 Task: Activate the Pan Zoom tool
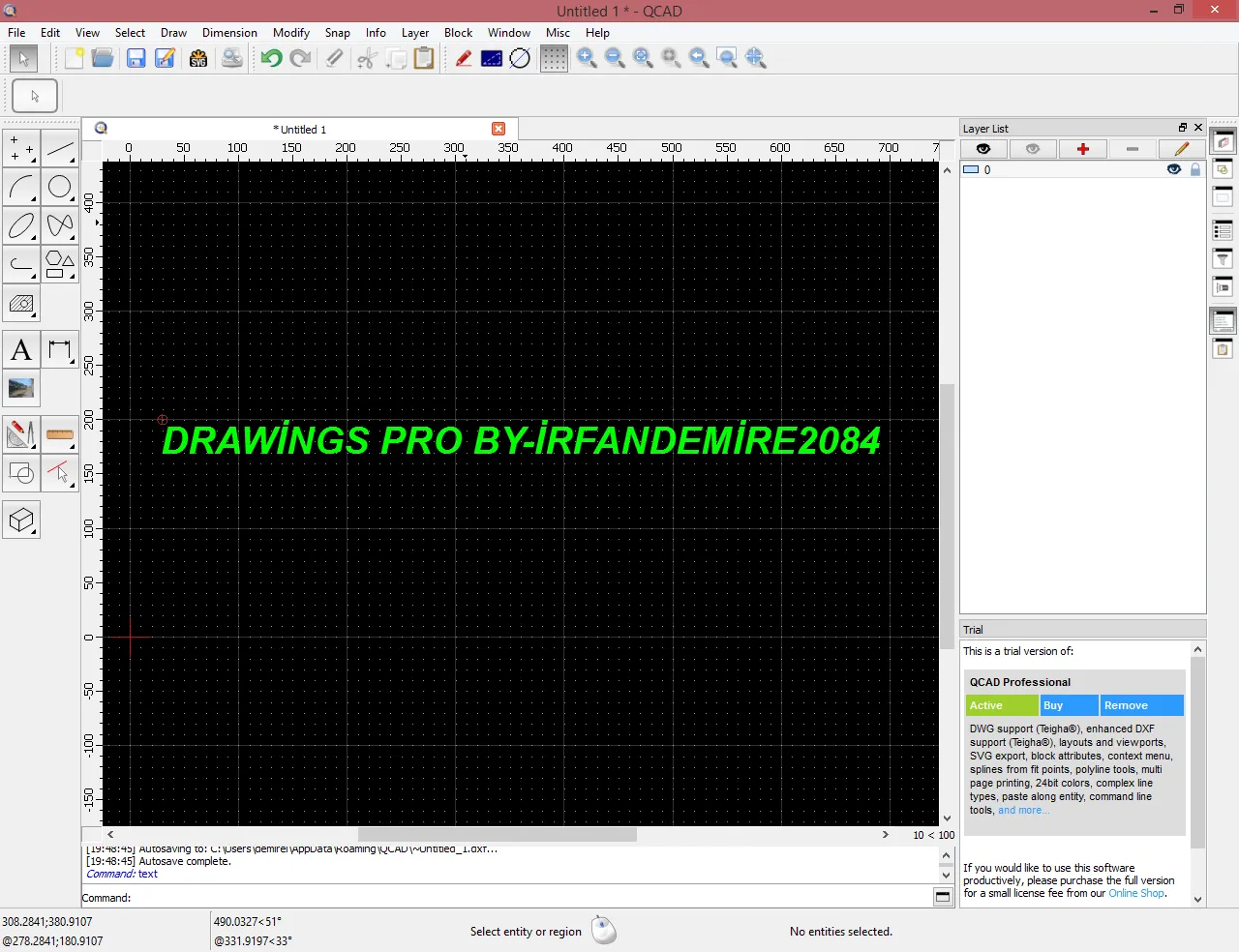click(x=756, y=58)
